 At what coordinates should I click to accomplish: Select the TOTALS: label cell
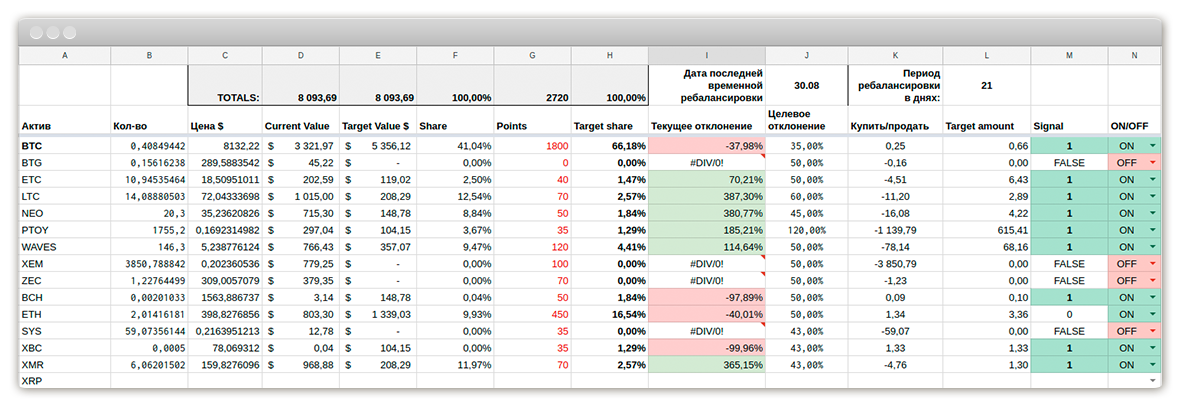click(x=225, y=85)
